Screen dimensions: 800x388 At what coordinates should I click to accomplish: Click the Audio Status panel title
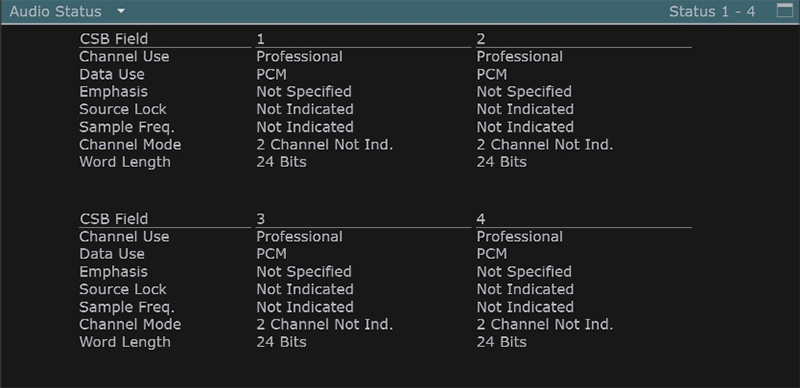[55, 11]
